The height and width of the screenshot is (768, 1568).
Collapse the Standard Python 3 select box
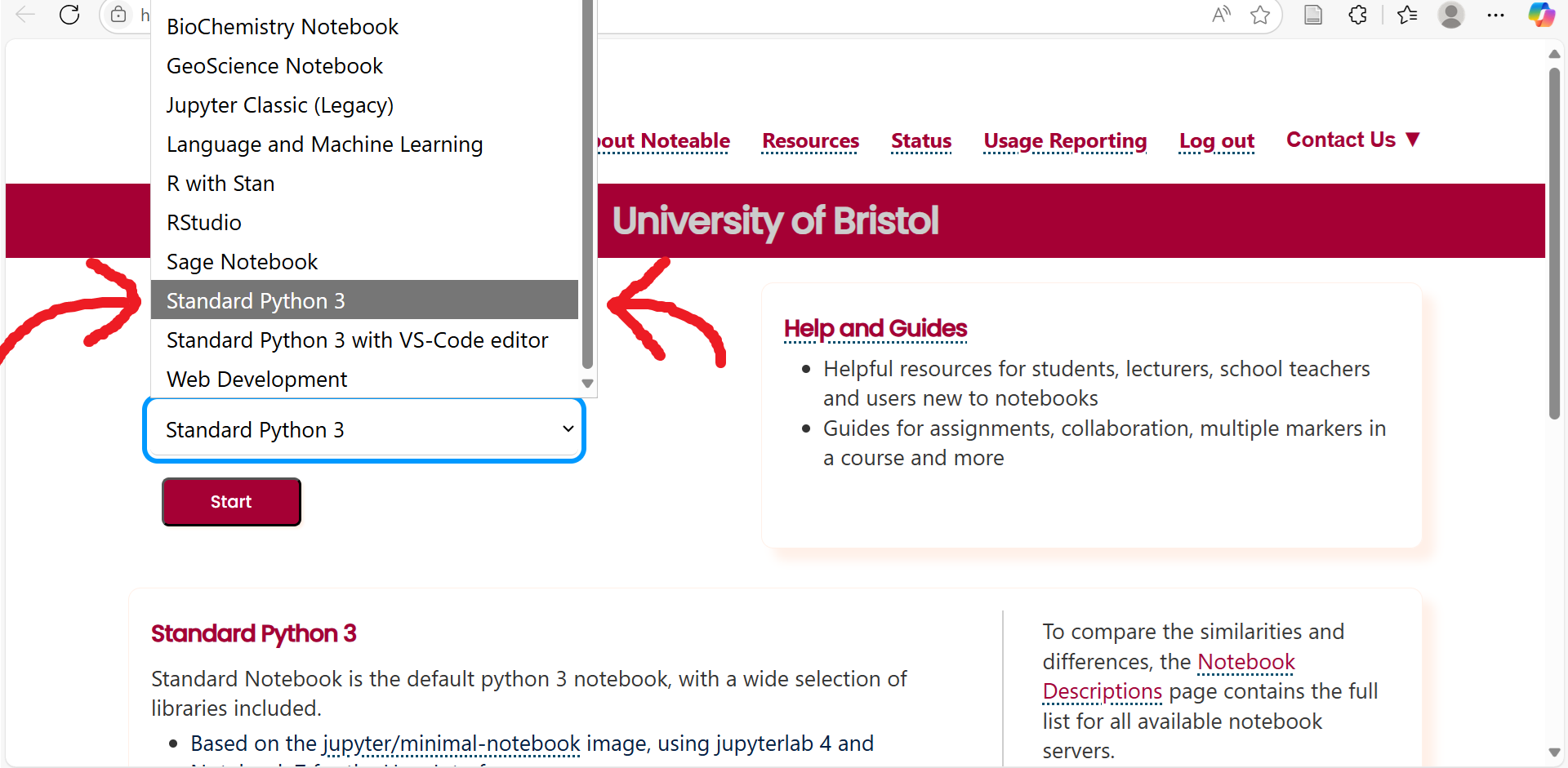[x=363, y=430]
